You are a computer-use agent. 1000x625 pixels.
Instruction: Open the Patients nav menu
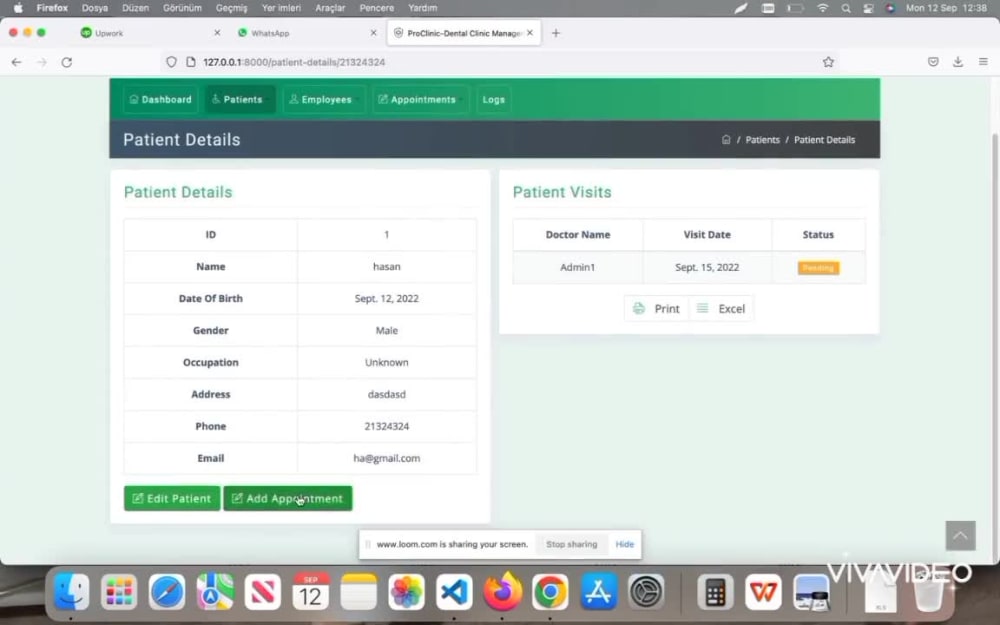[x=240, y=99]
